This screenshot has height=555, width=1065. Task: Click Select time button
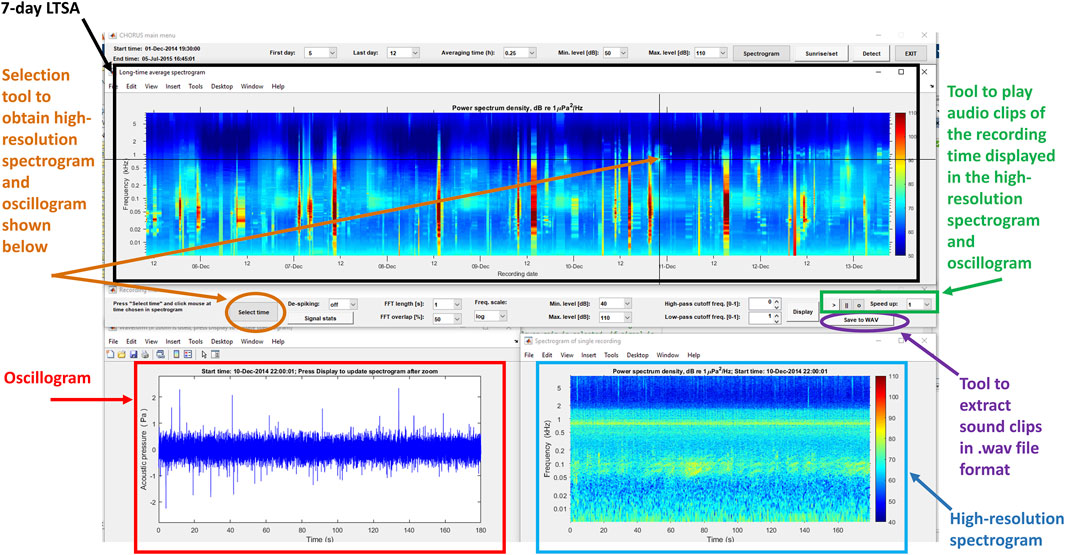pos(253,312)
